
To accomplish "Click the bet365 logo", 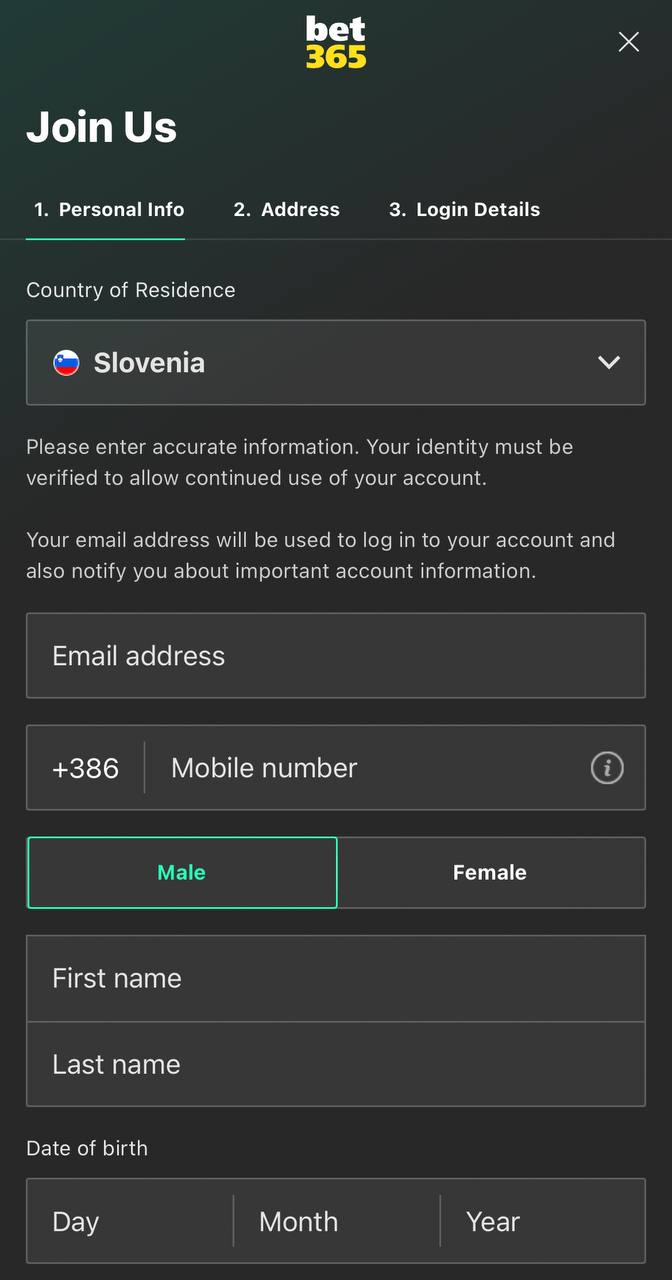I will click(x=336, y=42).
